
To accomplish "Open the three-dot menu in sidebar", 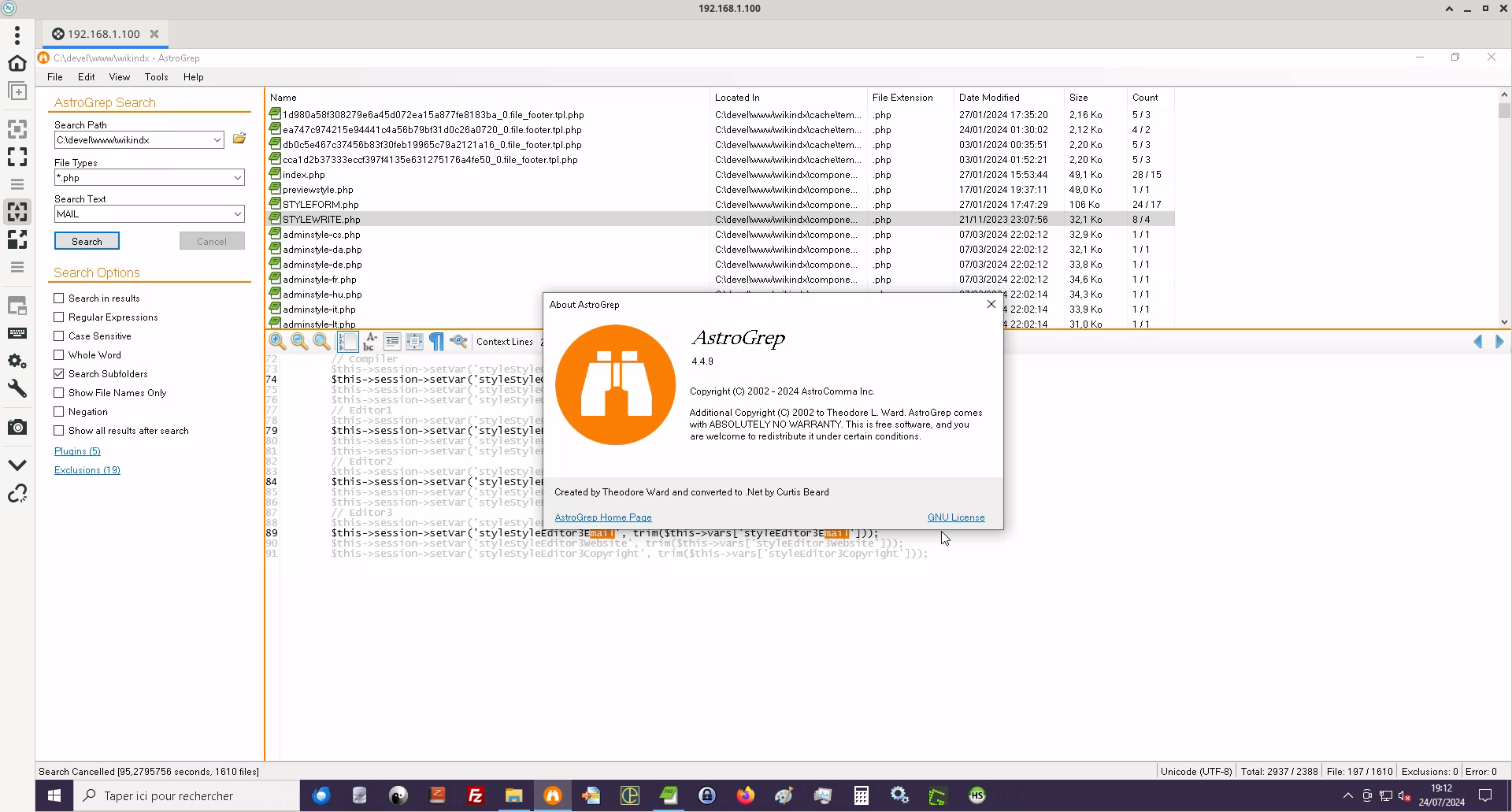I will (17, 35).
